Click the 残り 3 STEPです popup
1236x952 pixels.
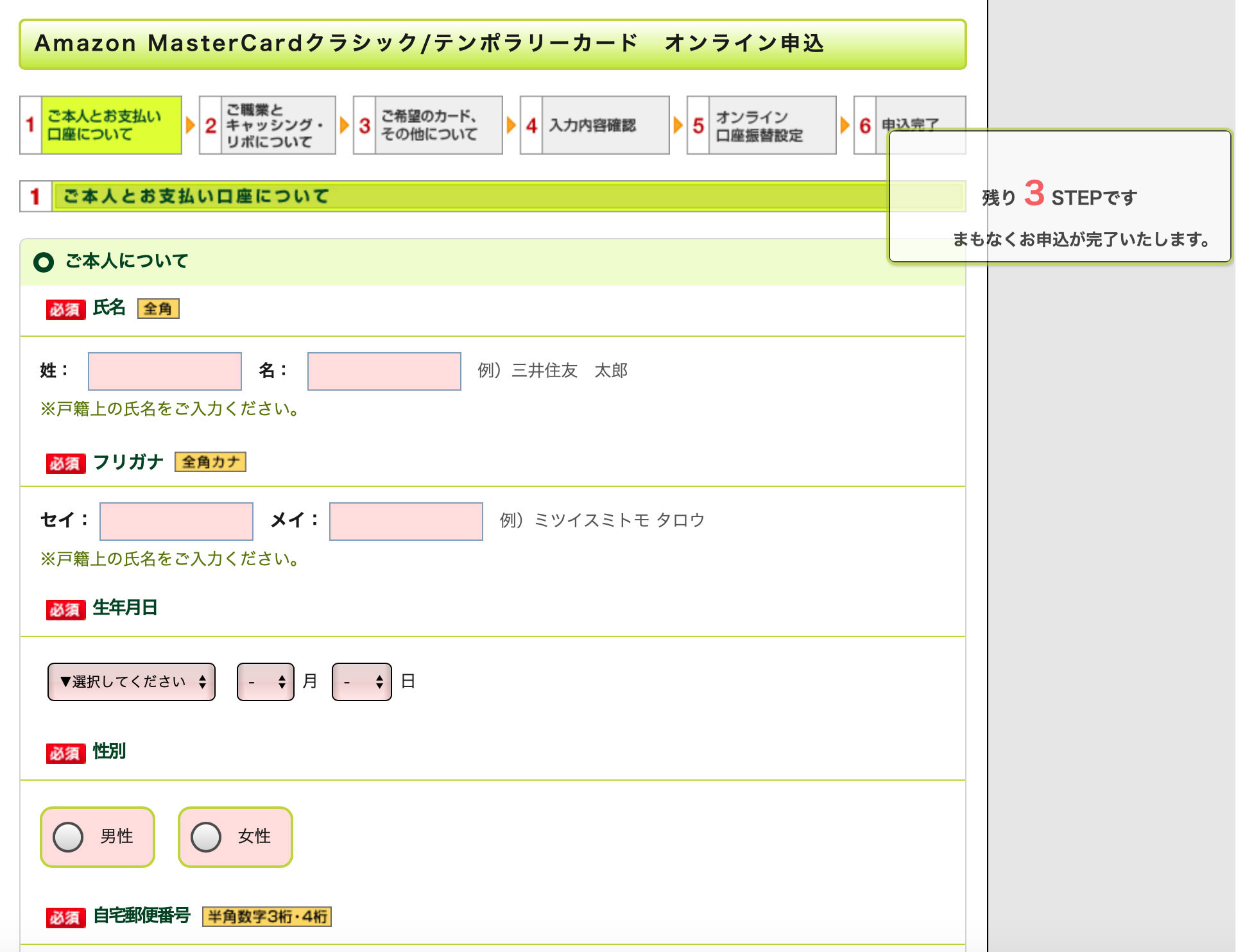[x=1060, y=195]
